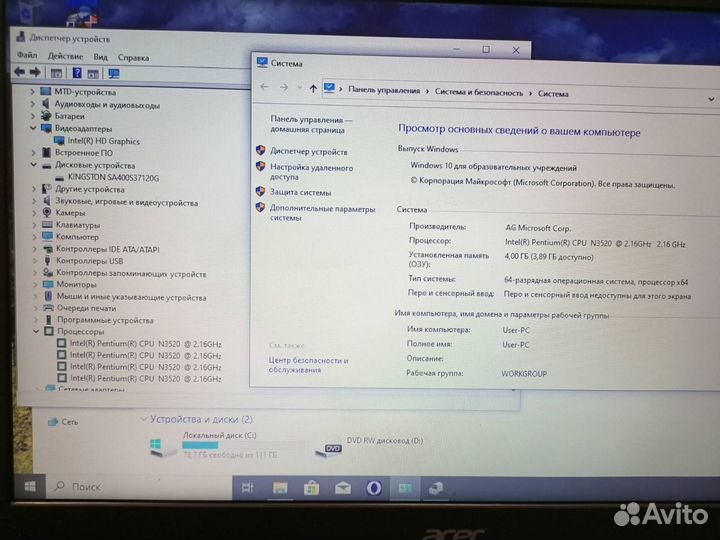Click the address bar history dropdown arrow
The height and width of the screenshot is (540, 720).
click(x=711, y=99)
